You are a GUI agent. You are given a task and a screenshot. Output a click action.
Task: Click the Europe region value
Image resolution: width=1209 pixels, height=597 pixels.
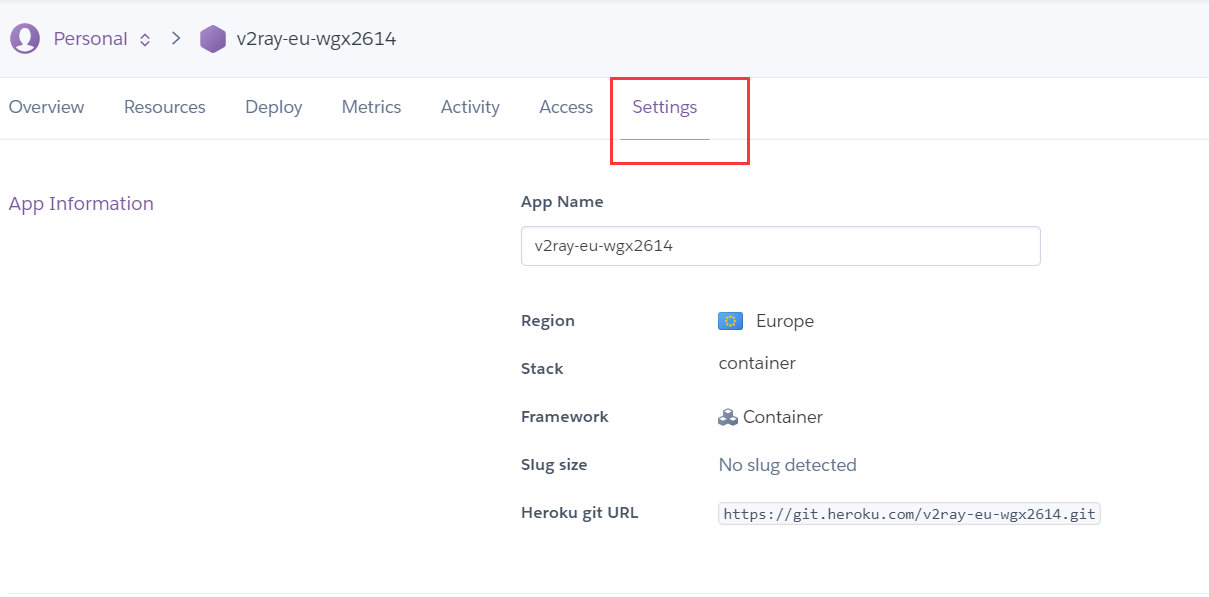click(785, 321)
